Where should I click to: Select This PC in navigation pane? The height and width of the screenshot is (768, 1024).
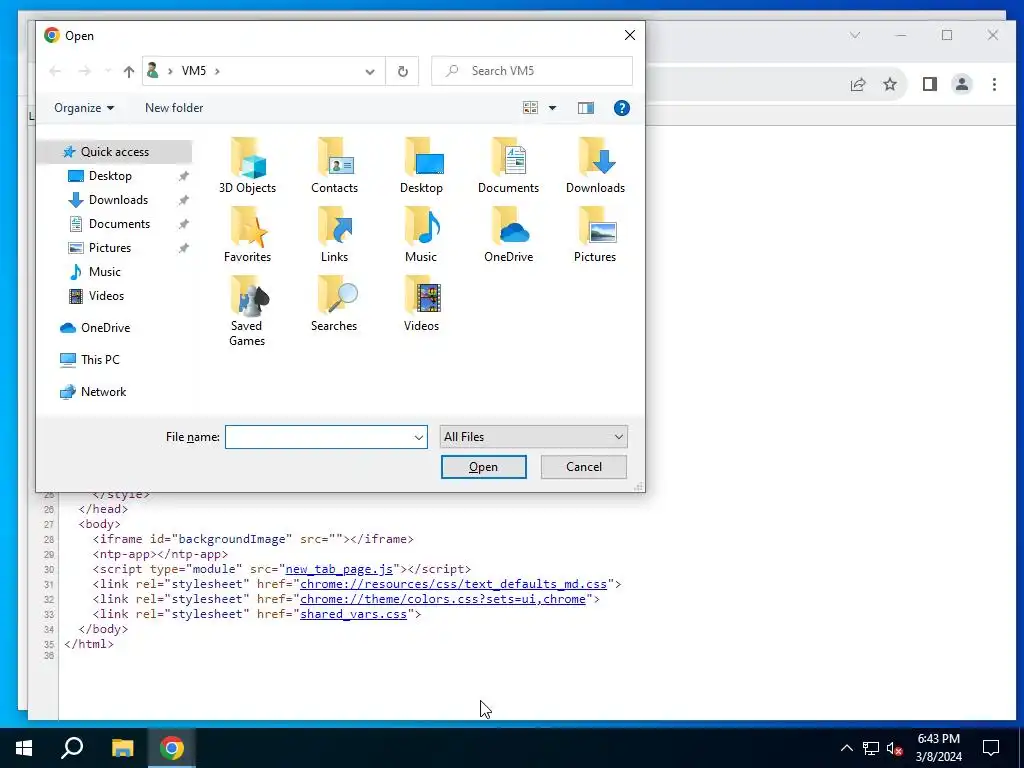pyautogui.click(x=100, y=360)
